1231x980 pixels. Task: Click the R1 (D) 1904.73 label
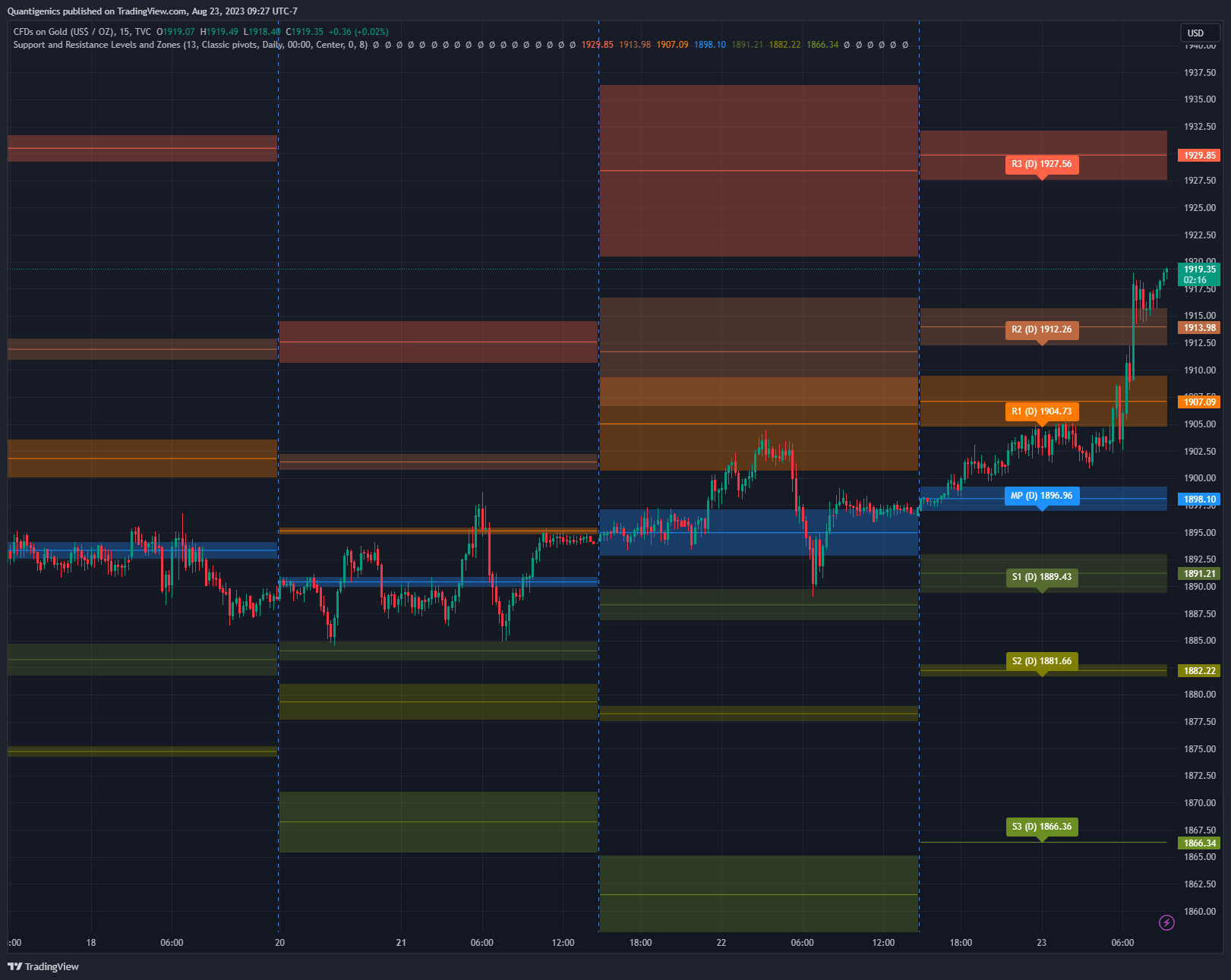point(1042,411)
